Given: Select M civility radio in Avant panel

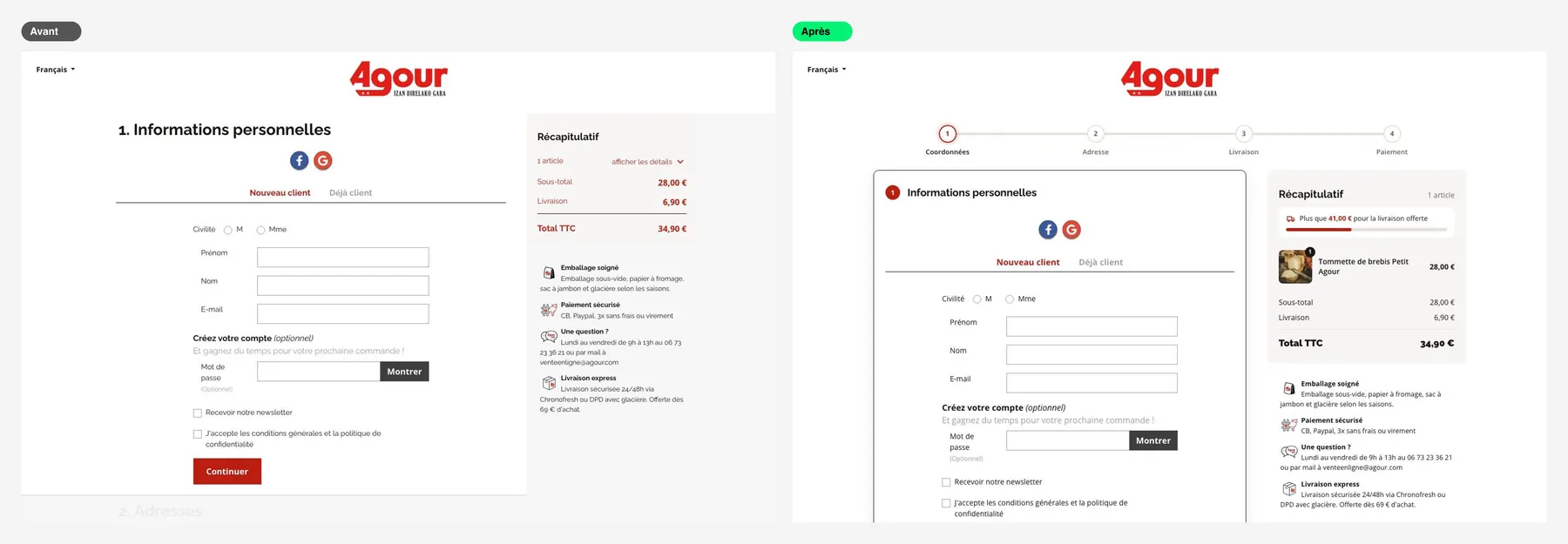Looking at the screenshot, I should (228, 230).
